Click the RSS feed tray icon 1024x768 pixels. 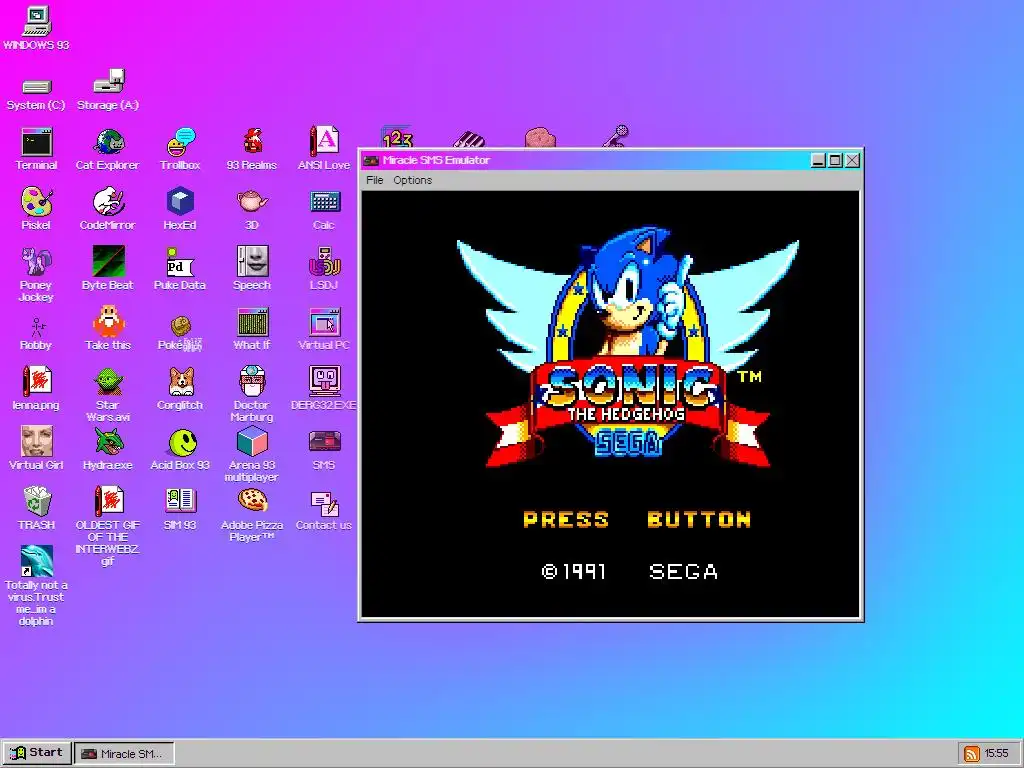[x=972, y=754]
